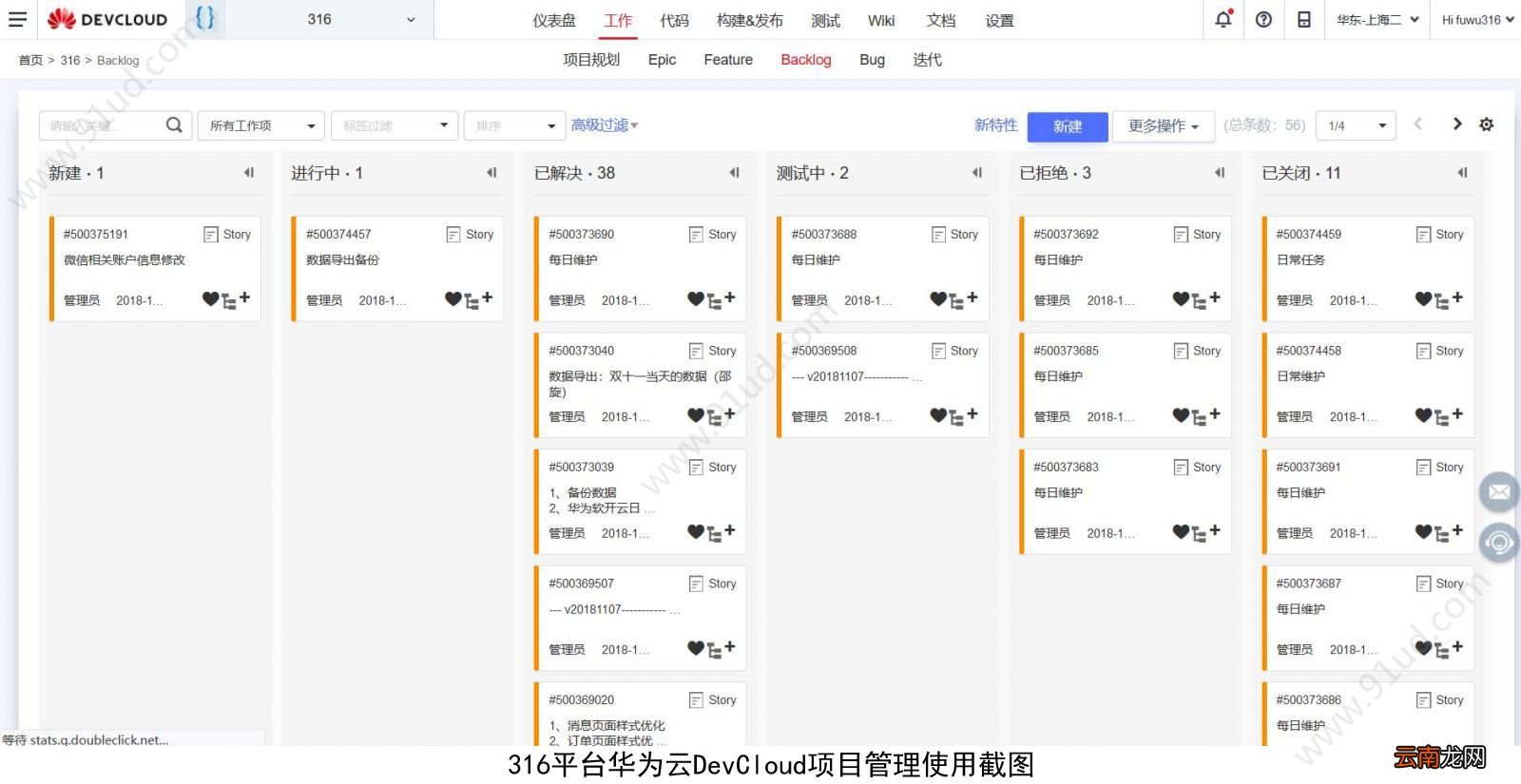Click the DevCloud logo
Image resolution: width=1521 pixels, height=784 pixels.
107,19
